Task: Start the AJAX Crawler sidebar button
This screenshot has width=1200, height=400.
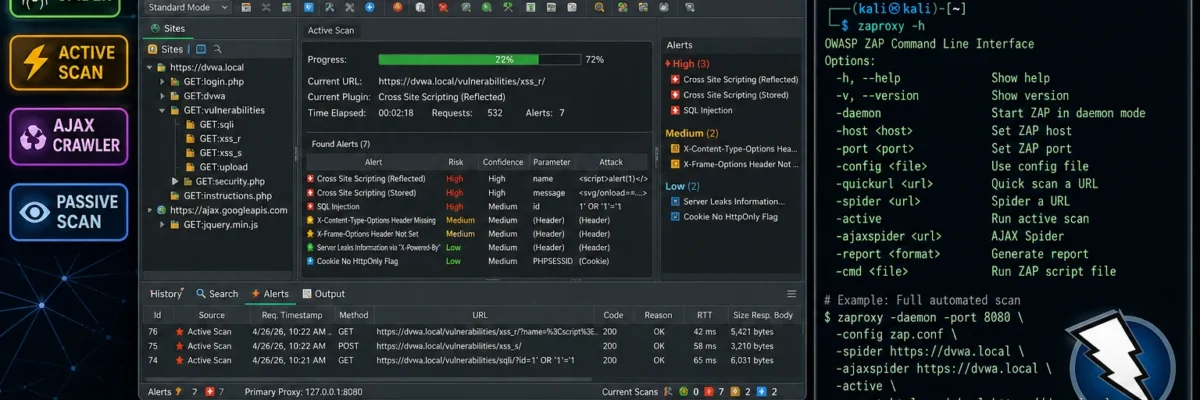Action: pyautogui.click(x=69, y=137)
